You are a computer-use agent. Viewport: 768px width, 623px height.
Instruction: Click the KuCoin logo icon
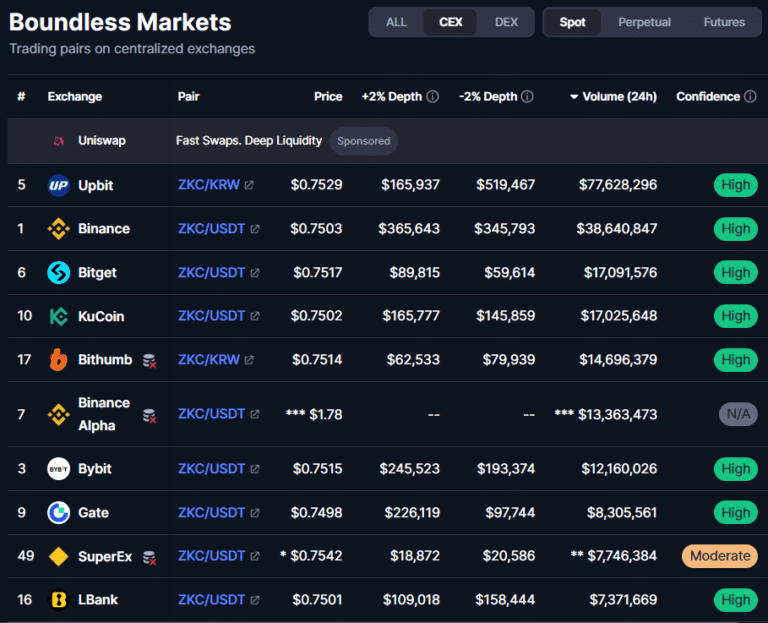(x=59, y=317)
